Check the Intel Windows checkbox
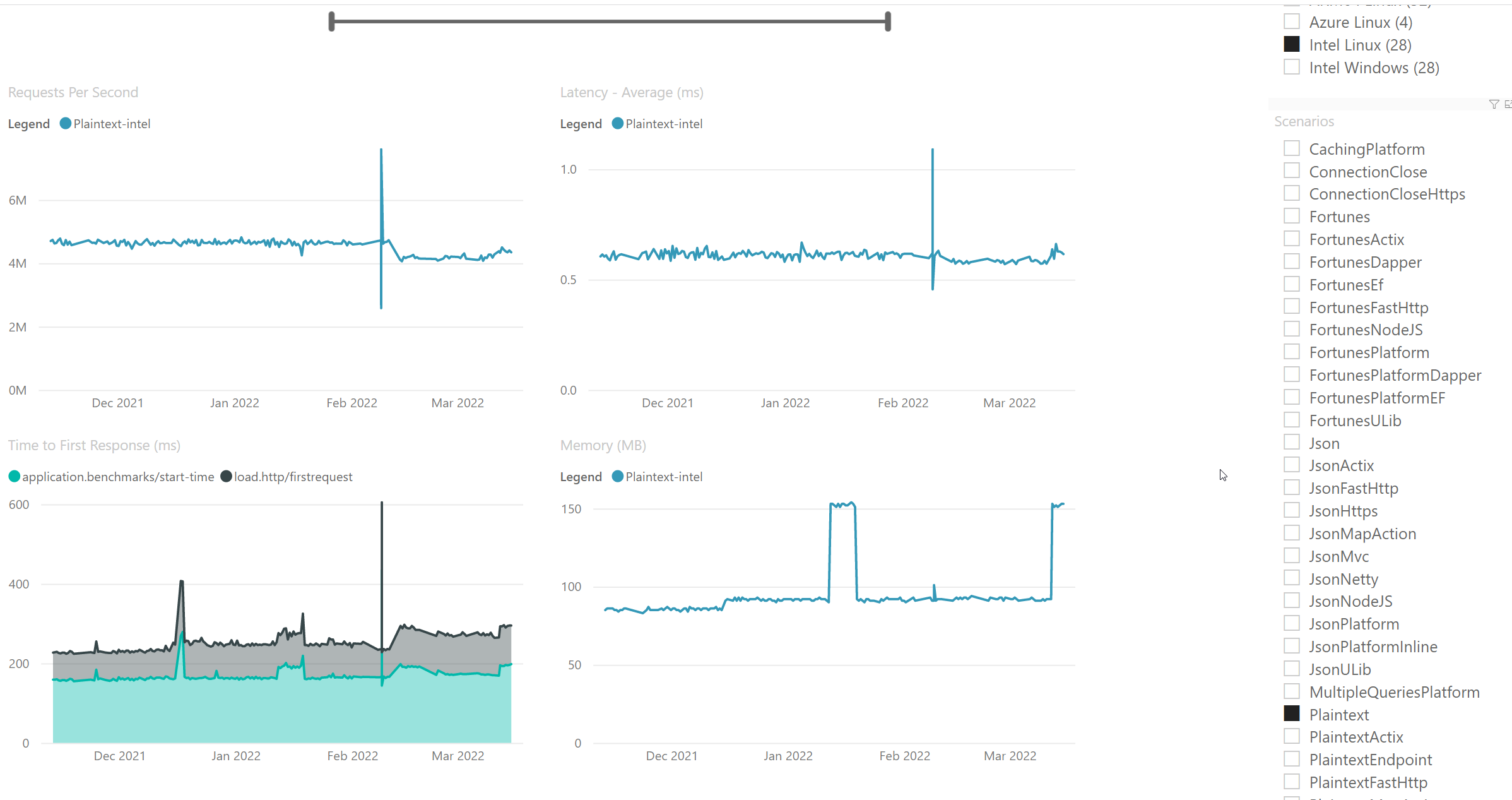 [1292, 66]
